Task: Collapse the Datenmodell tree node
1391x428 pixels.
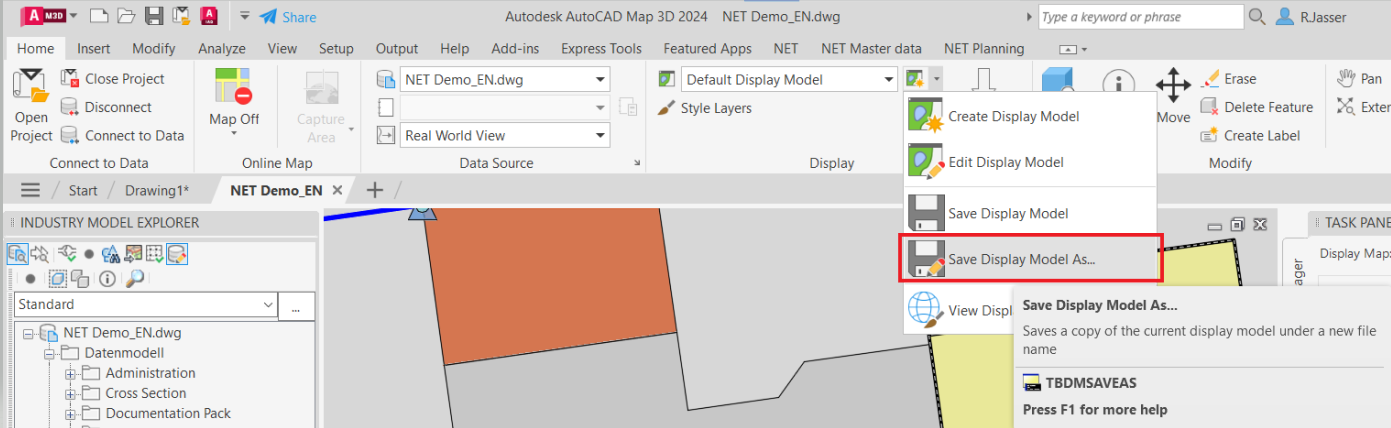Action: 48,354
